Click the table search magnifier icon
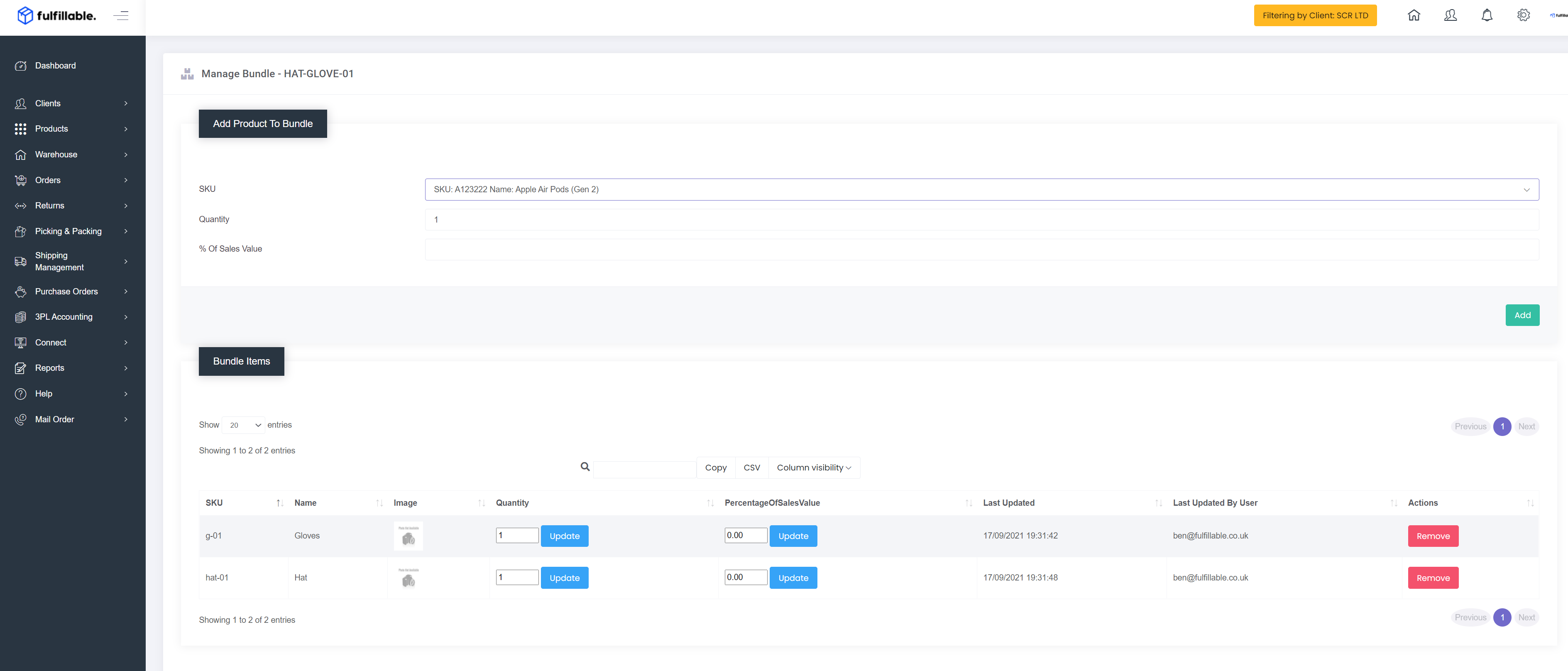The height and width of the screenshot is (671, 1568). coord(585,467)
